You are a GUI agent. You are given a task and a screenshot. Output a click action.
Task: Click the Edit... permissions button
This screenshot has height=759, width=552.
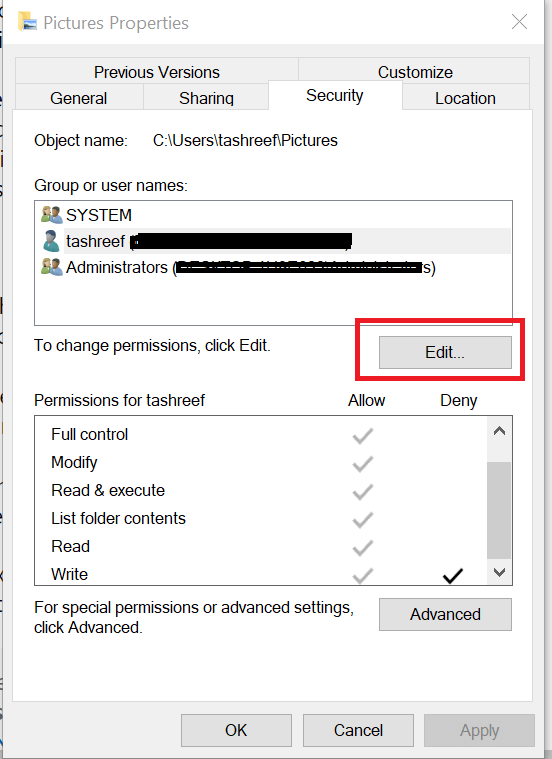coord(445,352)
